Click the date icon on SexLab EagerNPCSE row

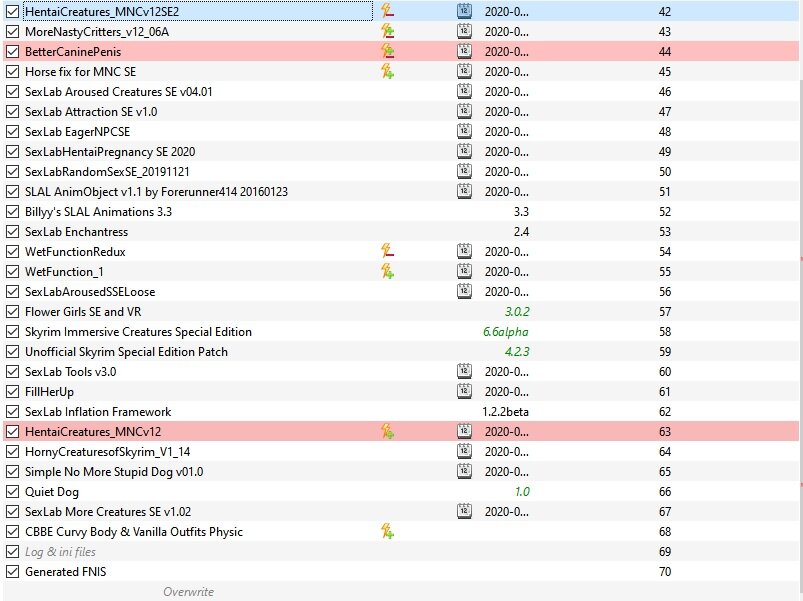click(464, 131)
